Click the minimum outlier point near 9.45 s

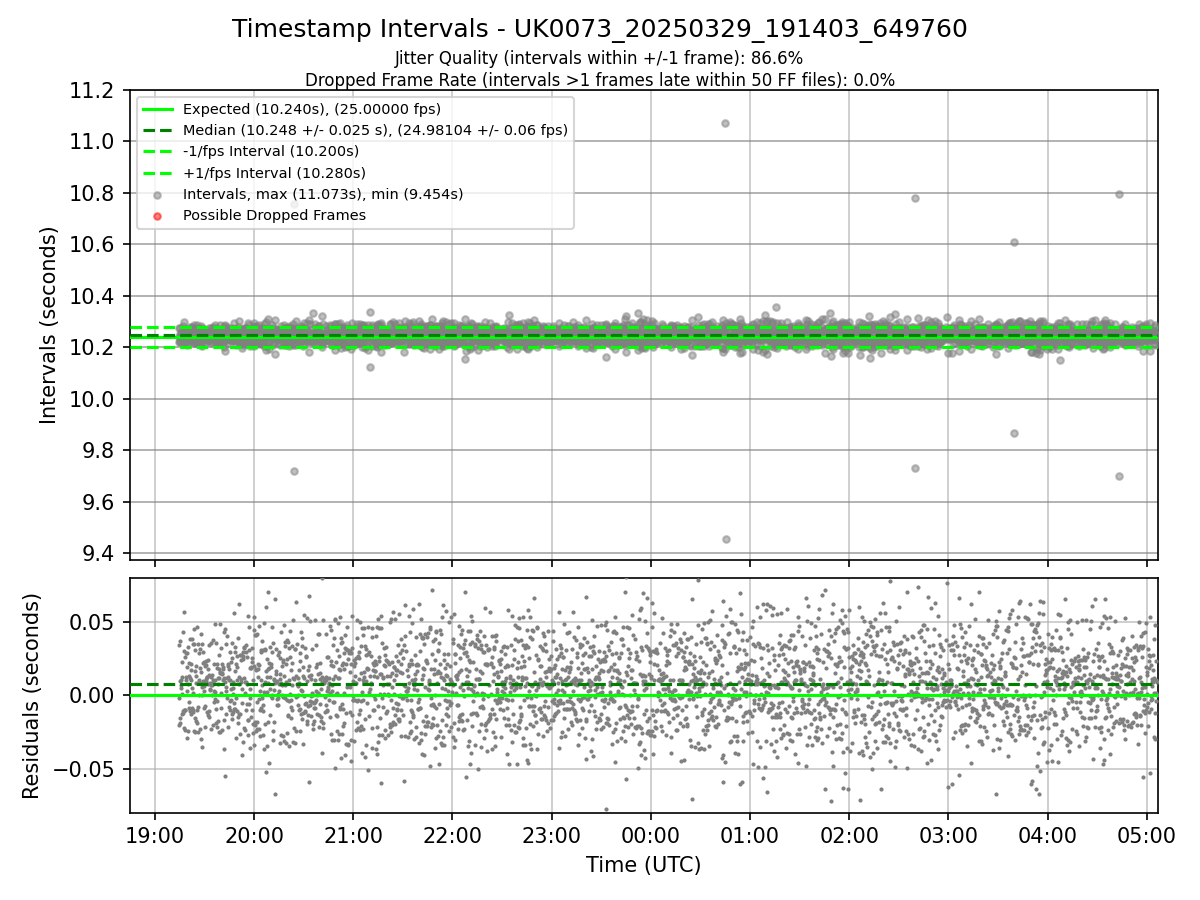coord(726,539)
